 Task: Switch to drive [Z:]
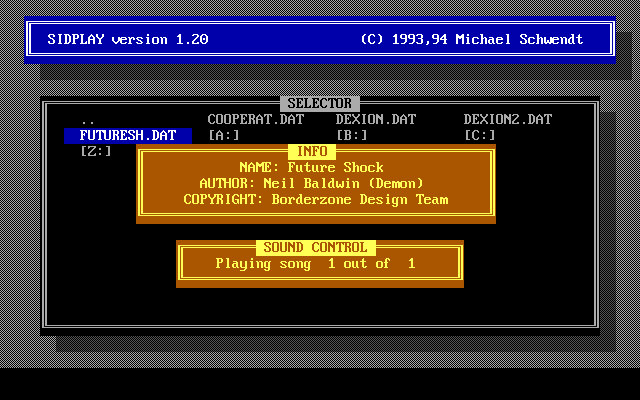coord(96,151)
